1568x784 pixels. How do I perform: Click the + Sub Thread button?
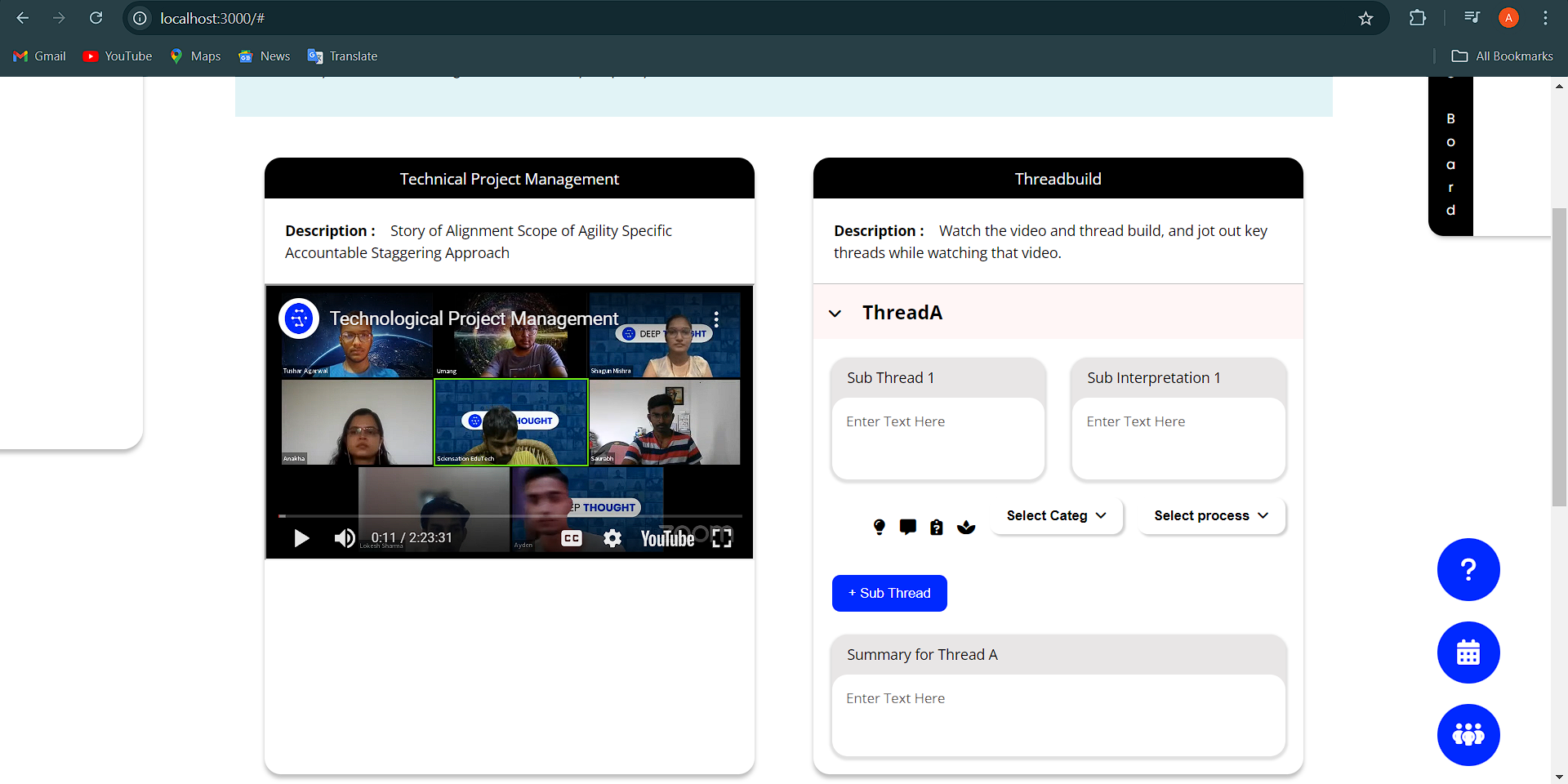(x=889, y=593)
